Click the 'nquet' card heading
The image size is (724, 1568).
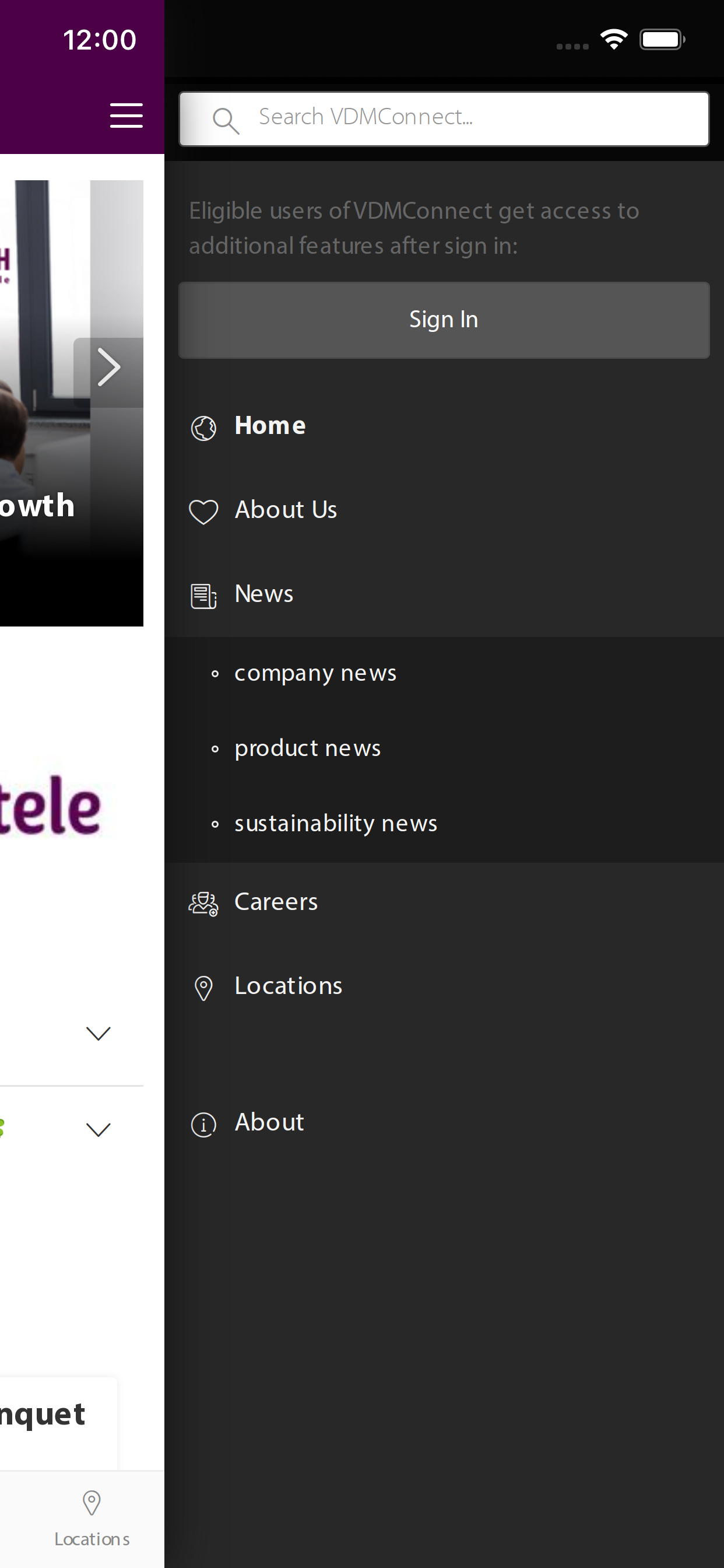(x=43, y=1415)
